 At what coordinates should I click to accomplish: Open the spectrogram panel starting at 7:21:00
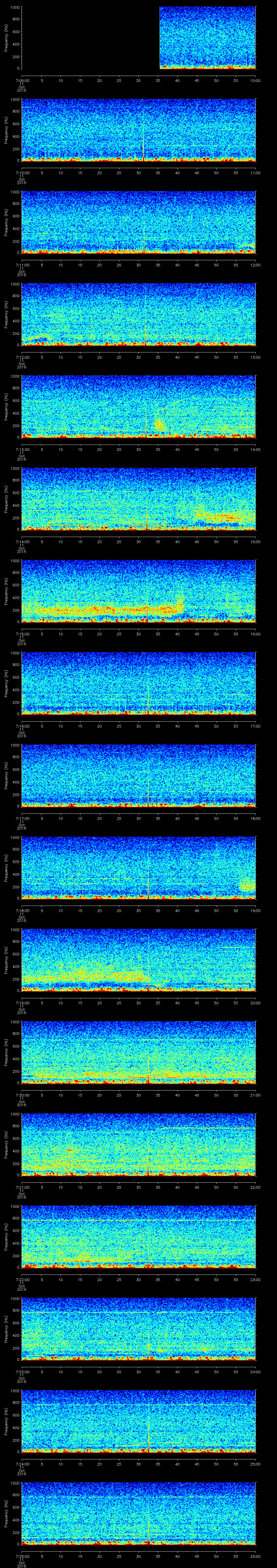point(139,1144)
